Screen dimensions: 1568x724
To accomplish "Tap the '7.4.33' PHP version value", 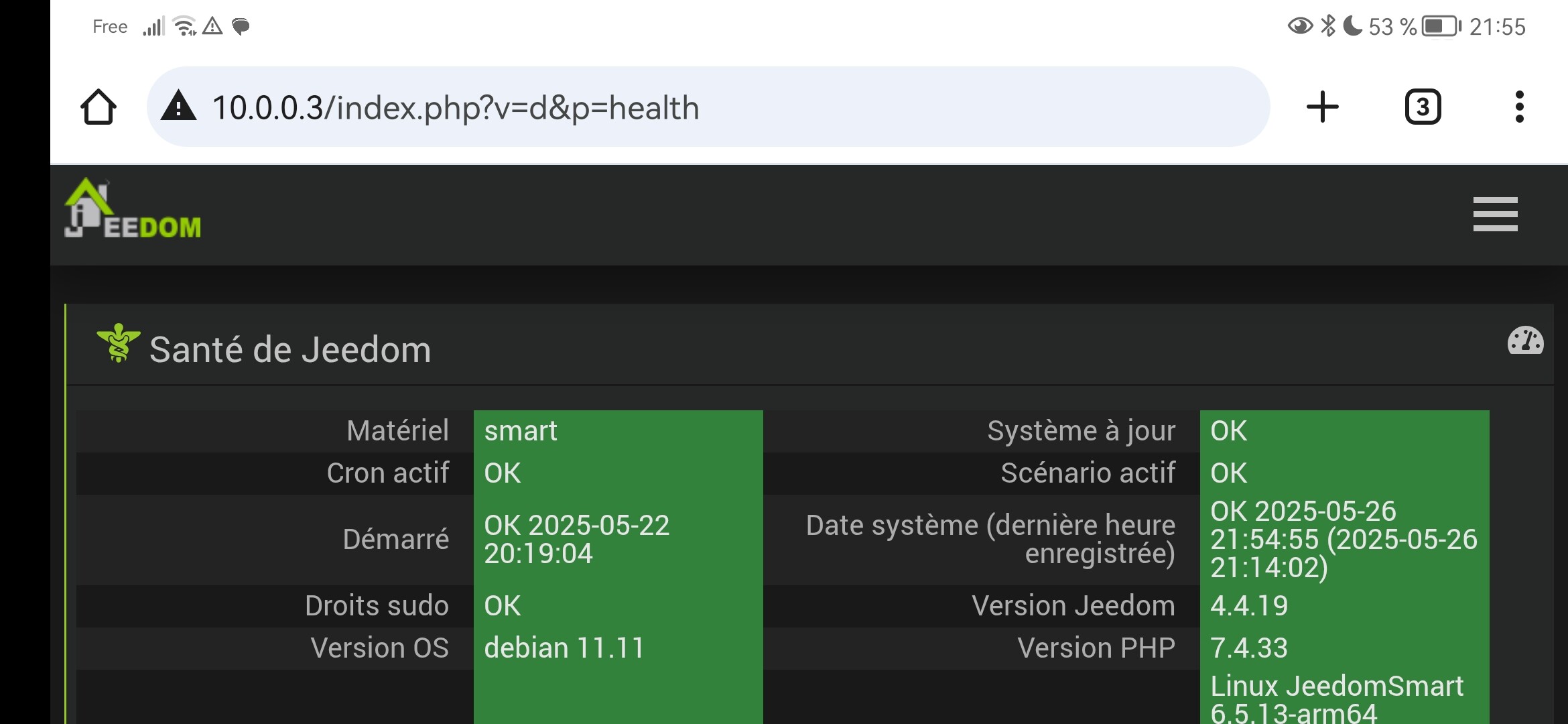I will (1249, 648).
